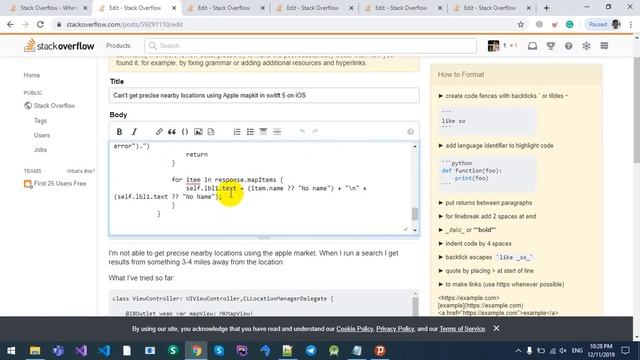Open the Users sidebar item
Screen dimensions: 640x360
[x=42, y=135]
